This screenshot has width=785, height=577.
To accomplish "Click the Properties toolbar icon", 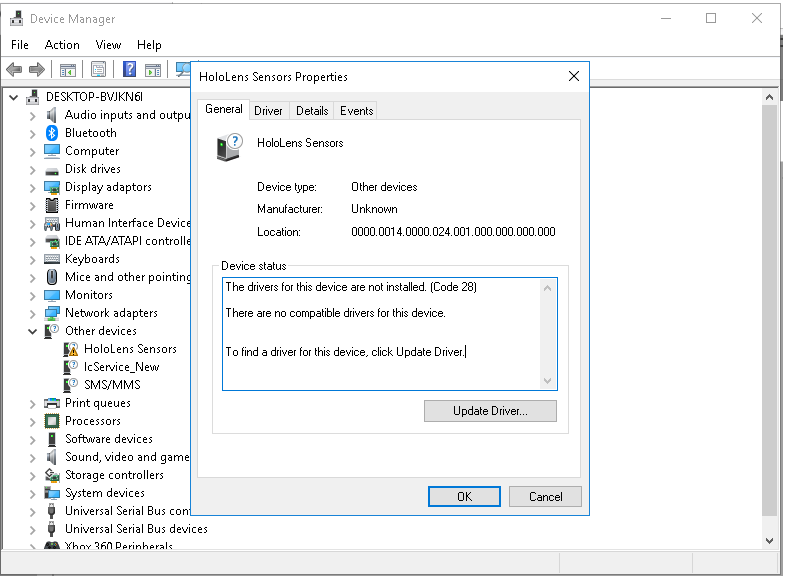I will tap(99, 69).
